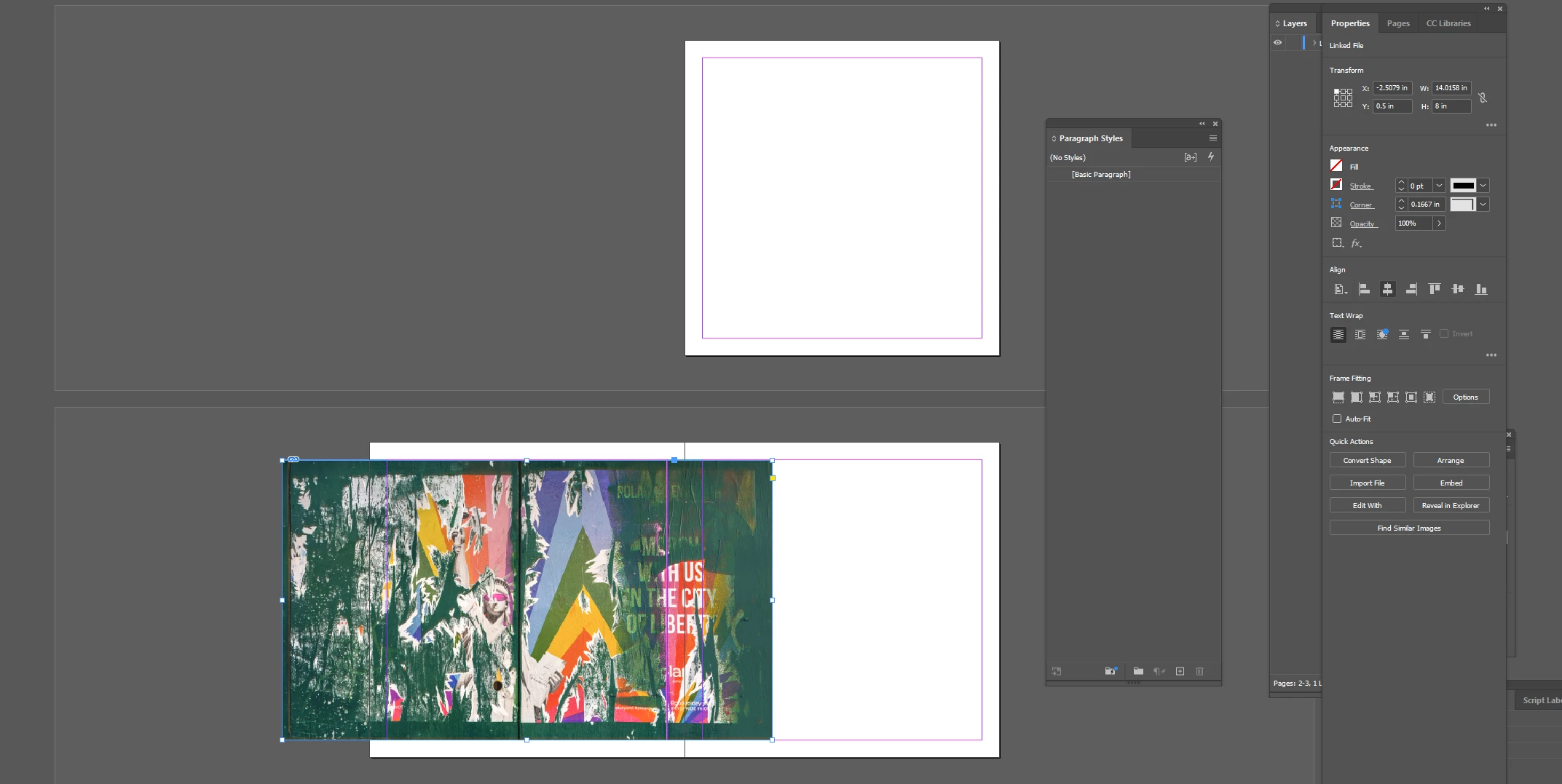The image size is (1562, 784).
Task: Switch to the CC Libraries tab
Action: point(1448,23)
